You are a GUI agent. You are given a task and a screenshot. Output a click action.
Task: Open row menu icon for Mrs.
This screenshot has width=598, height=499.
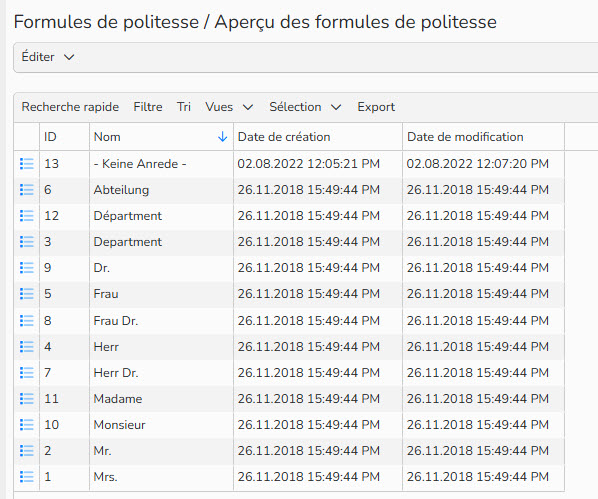pyautogui.click(x=27, y=476)
